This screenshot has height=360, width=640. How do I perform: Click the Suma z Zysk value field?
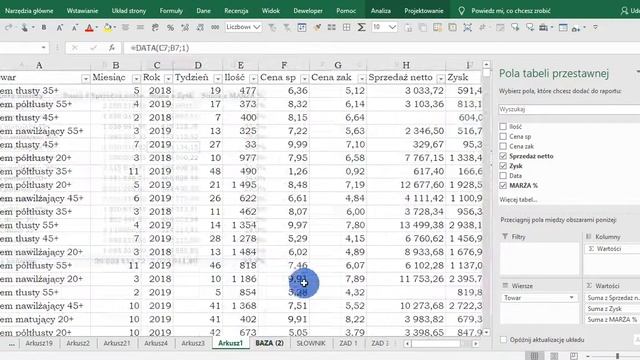(x=612, y=309)
